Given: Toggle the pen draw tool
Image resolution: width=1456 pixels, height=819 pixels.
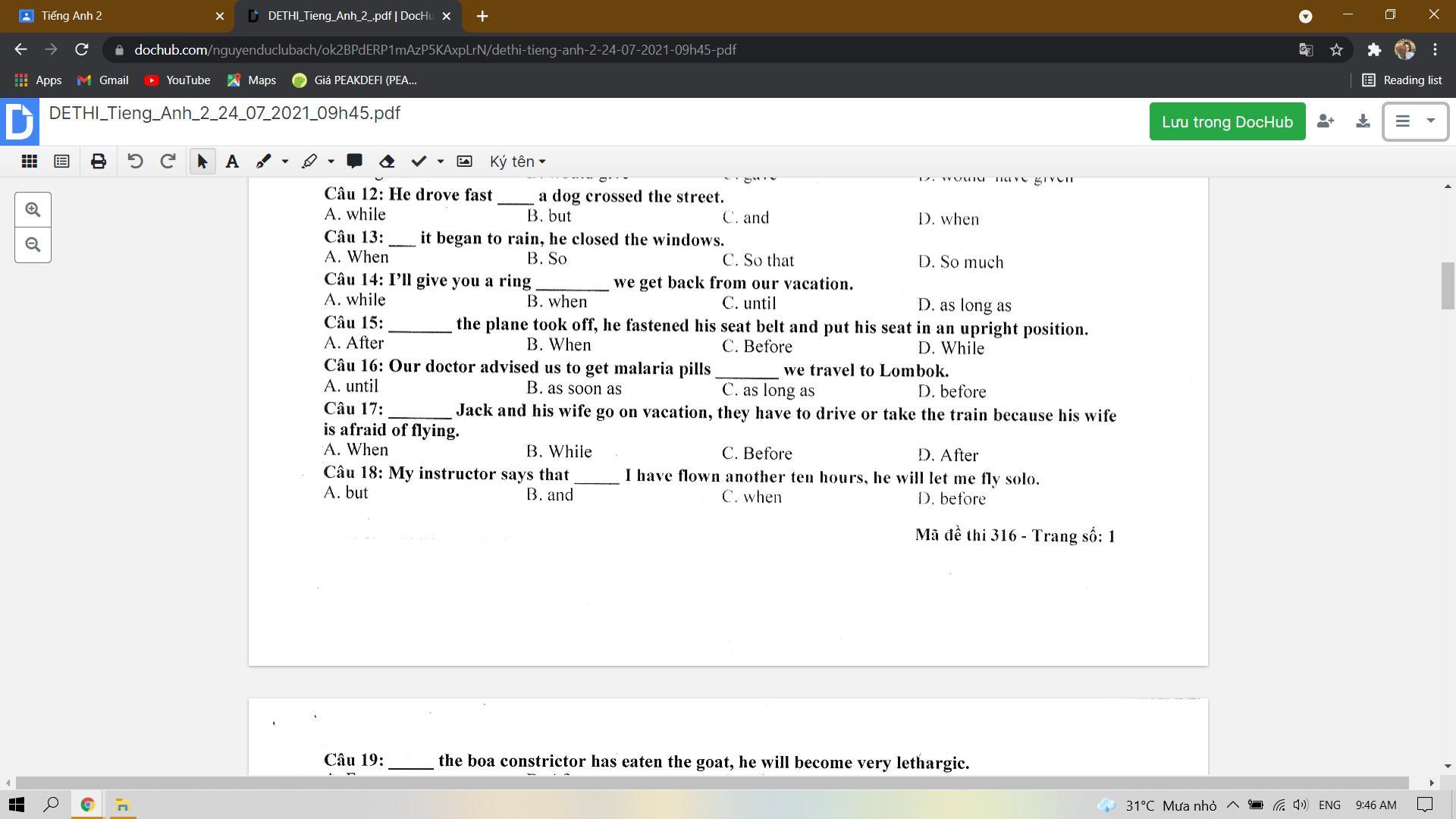Looking at the screenshot, I should (x=263, y=162).
